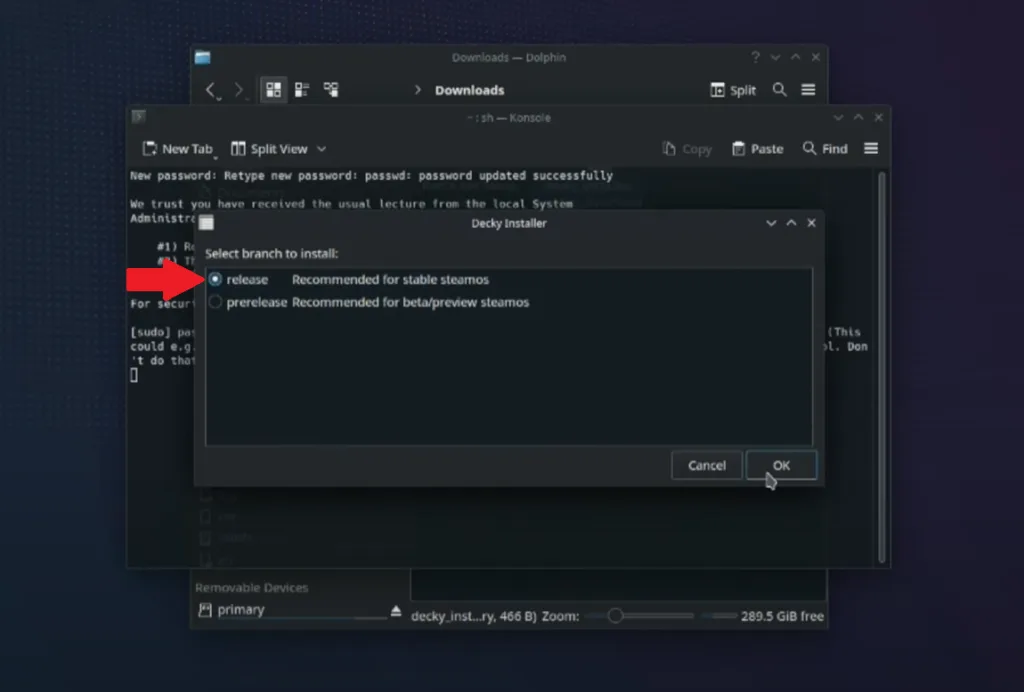This screenshot has width=1024, height=692.
Task: Expand the Split View dropdown arrow
Action: pos(321,149)
